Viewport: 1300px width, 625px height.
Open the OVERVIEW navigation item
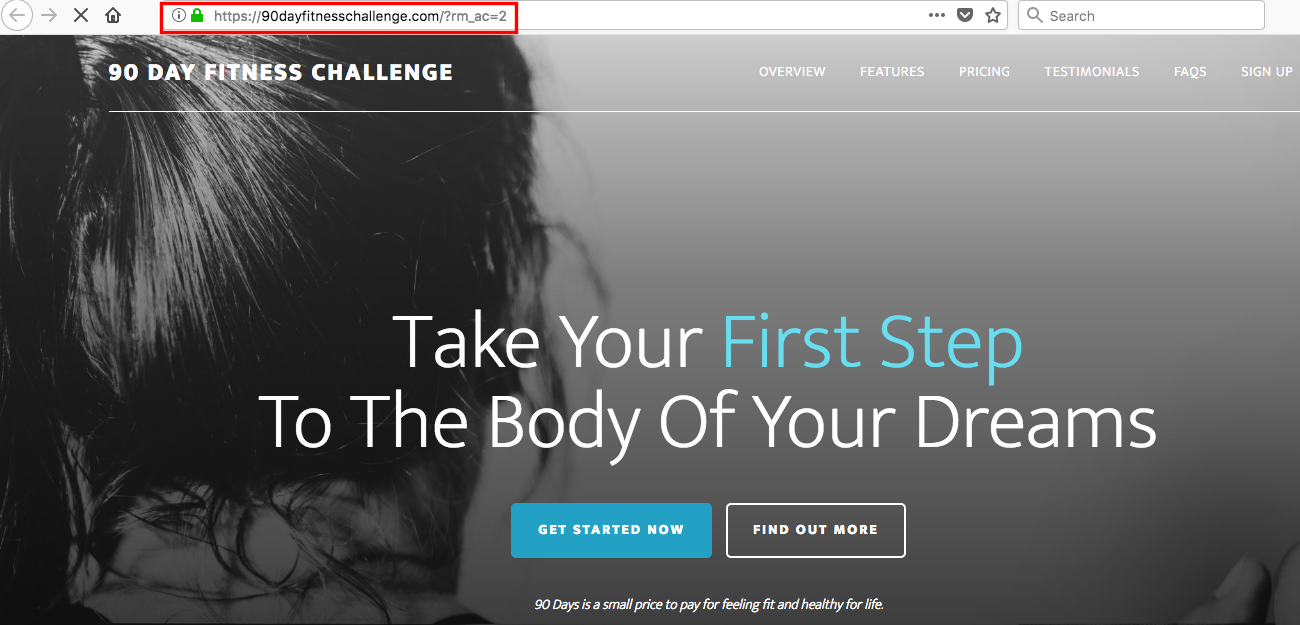pos(792,72)
